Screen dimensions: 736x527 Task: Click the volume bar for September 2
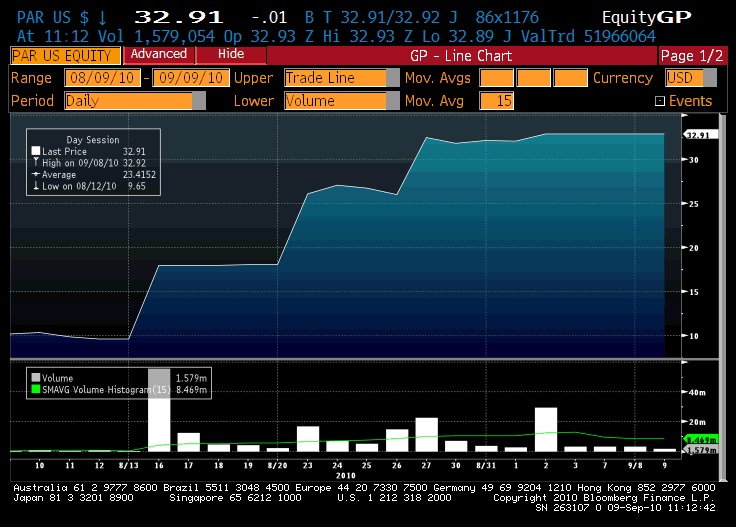click(x=546, y=429)
